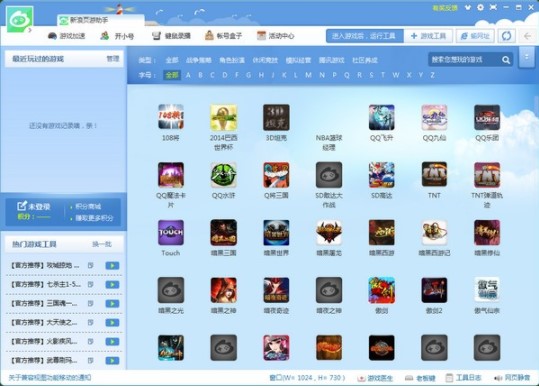Viewport: 539px width, 388px height.
Task: Click the green app logo at top left
Action: pyautogui.click(x=20, y=19)
